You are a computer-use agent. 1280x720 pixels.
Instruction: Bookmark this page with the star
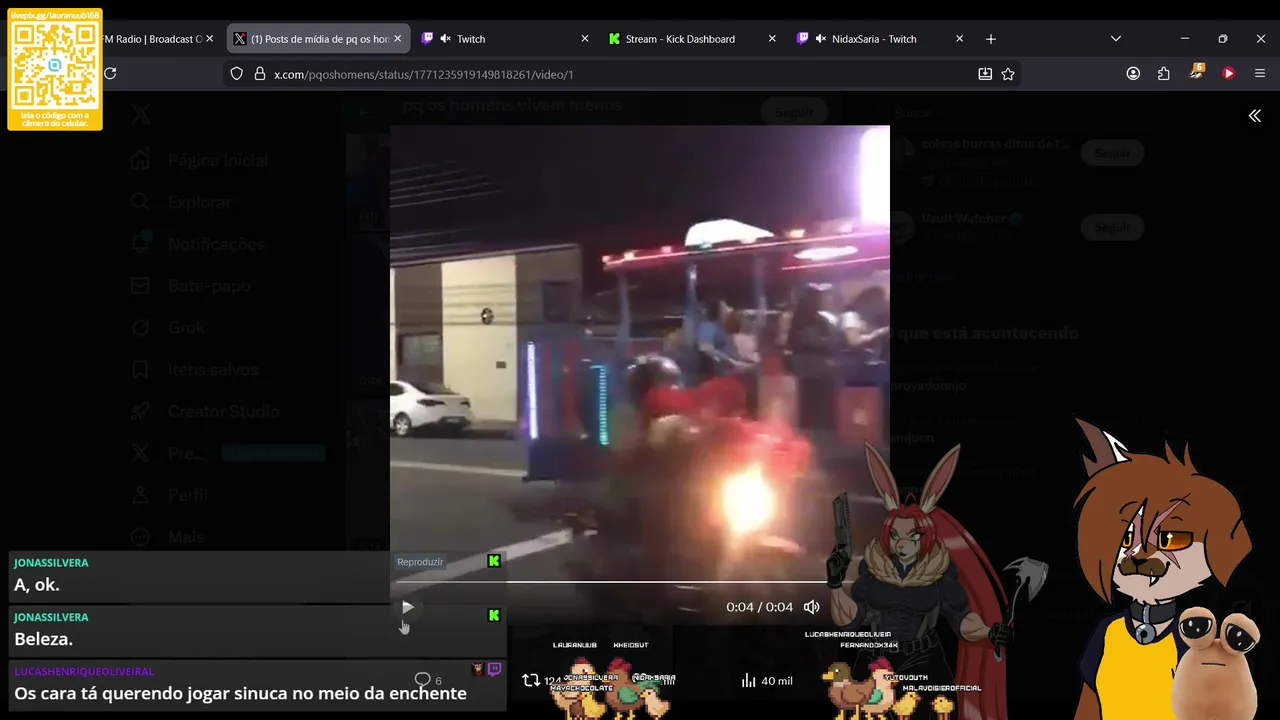[x=1008, y=73]
